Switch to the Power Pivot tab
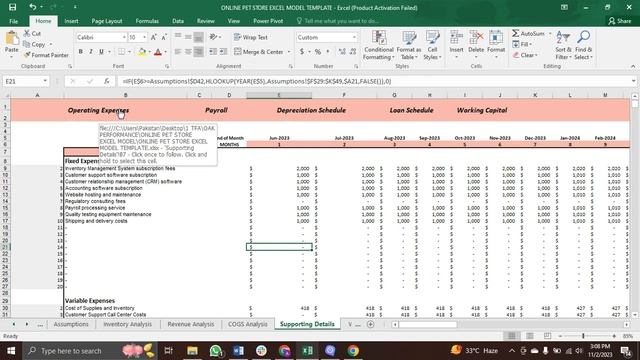The height and width of the screenshot is (360, 640). (268, 21)
